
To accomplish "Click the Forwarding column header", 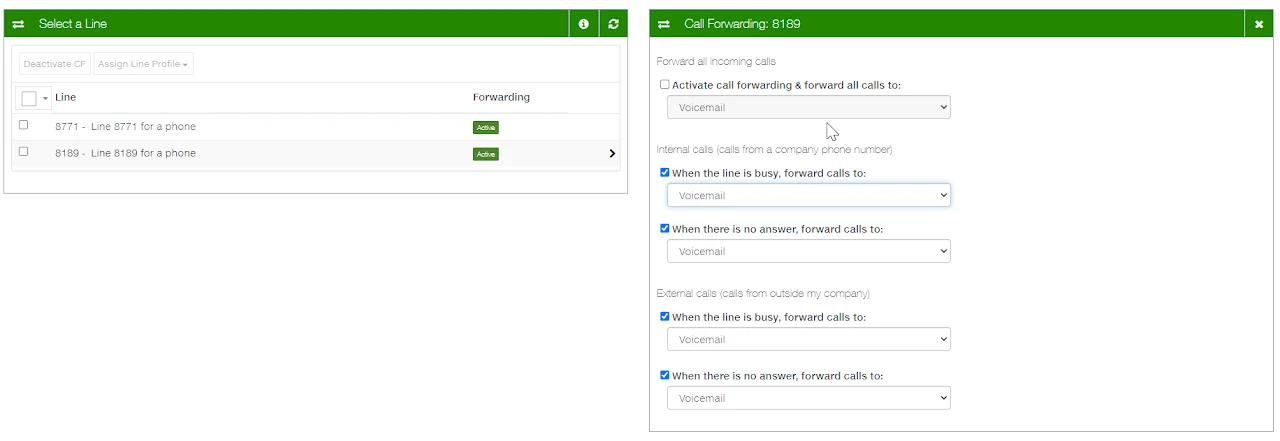I will pyautogui.click(x=501, y=97).
